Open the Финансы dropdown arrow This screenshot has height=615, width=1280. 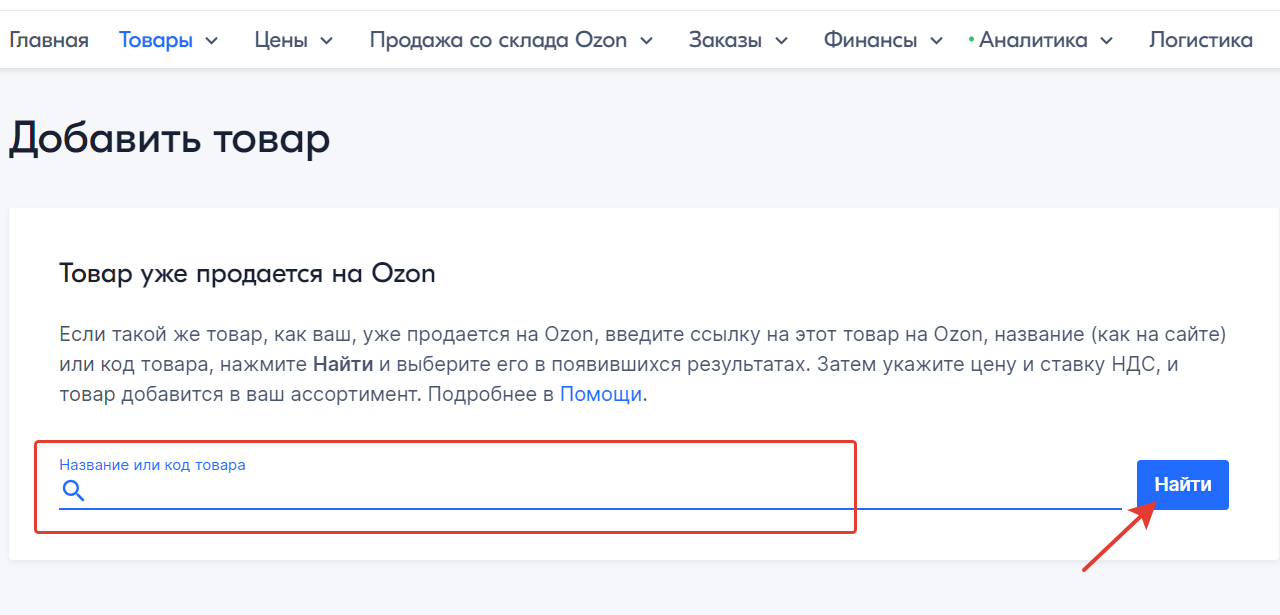click(936, 41)
